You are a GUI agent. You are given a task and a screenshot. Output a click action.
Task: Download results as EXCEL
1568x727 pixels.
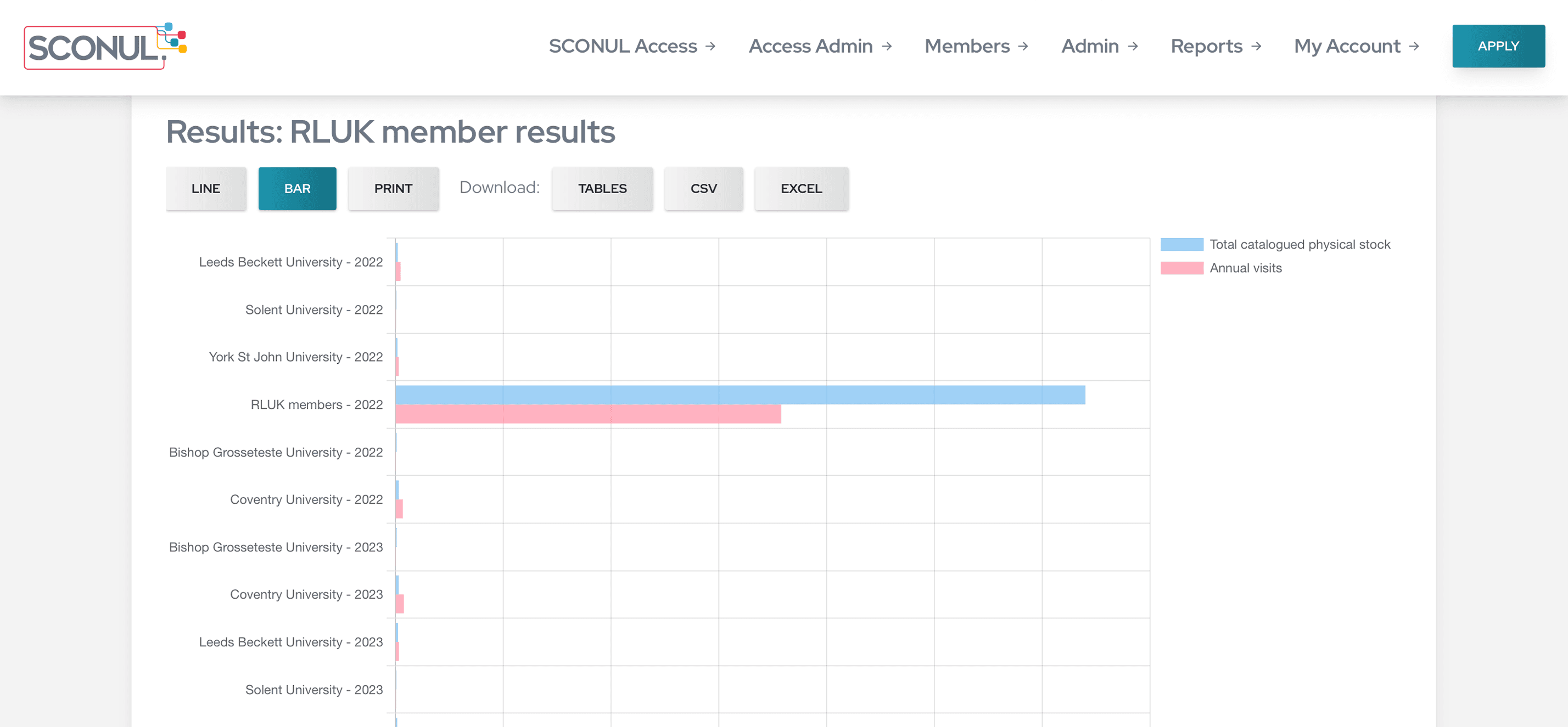801,189
